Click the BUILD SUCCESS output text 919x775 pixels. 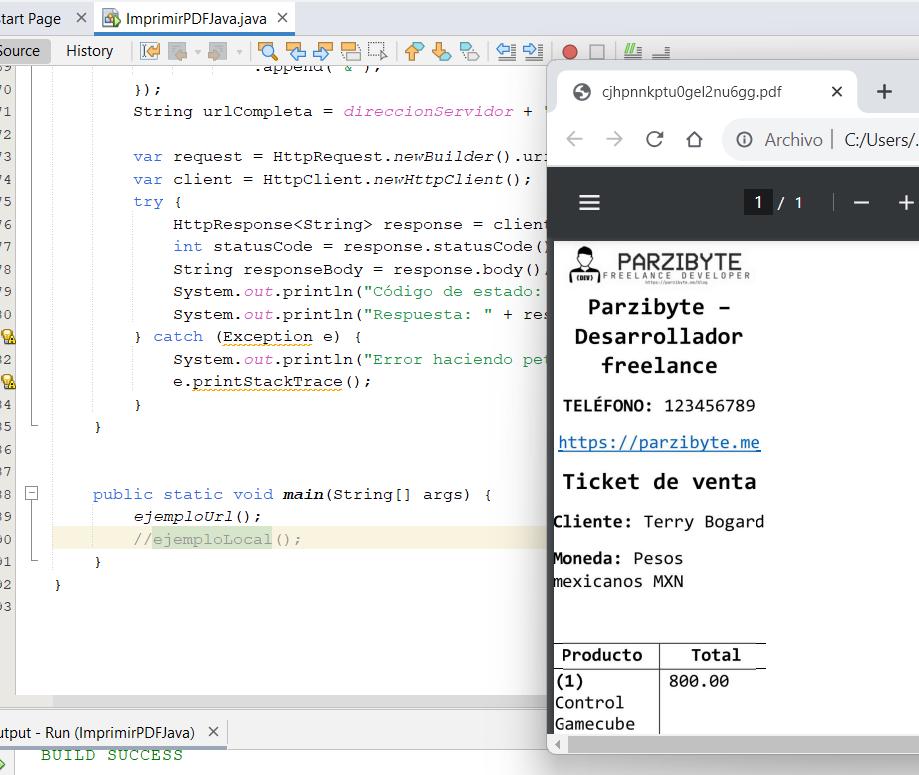point(112,755)
